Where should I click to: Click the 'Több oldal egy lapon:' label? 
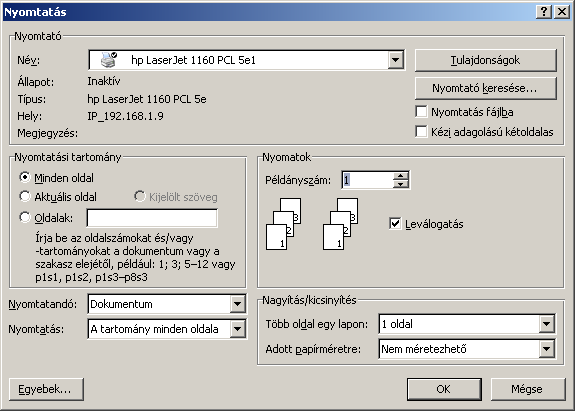click(x=317, y=324)
